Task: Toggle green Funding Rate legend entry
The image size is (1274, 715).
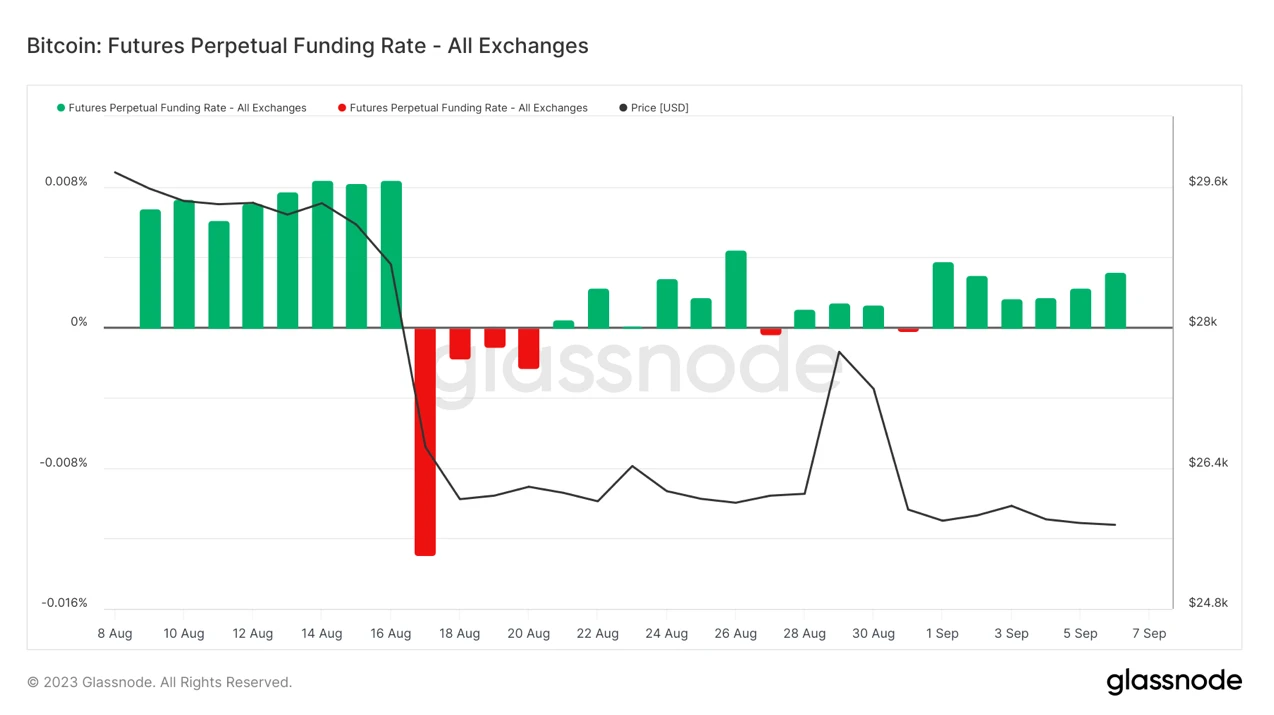Action: (x=187, y=108)
